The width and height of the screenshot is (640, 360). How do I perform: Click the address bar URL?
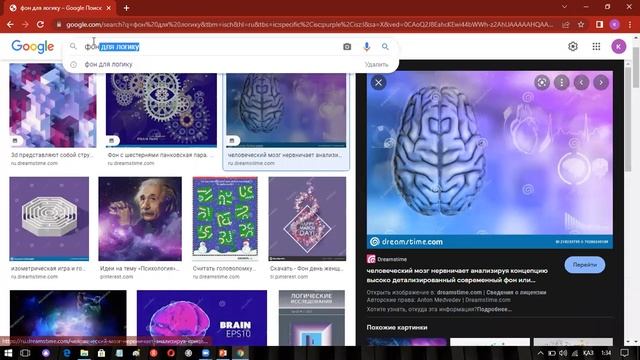309,24
